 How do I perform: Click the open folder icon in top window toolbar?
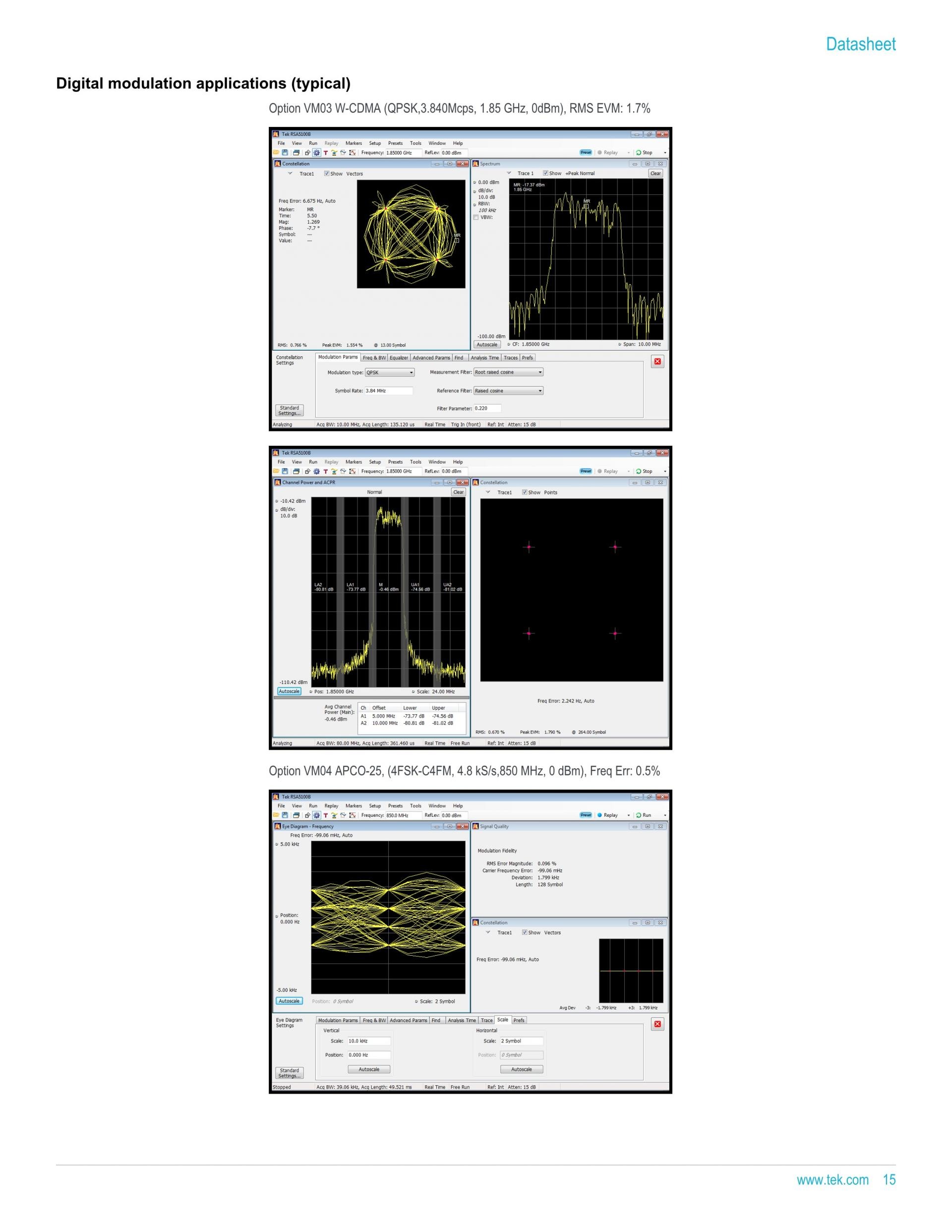pos(276,153)
